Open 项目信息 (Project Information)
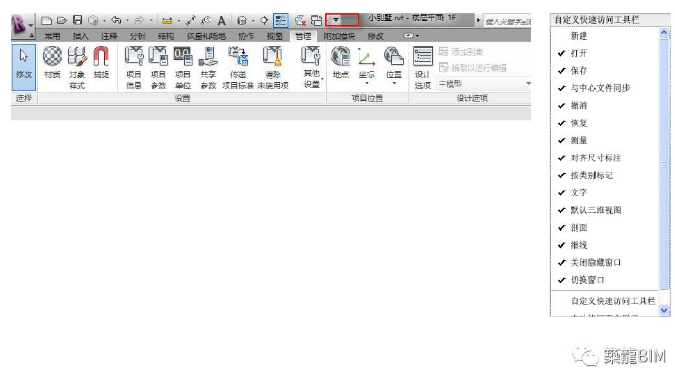The width and height of the screenshot is (675, 379). [134, 68]
